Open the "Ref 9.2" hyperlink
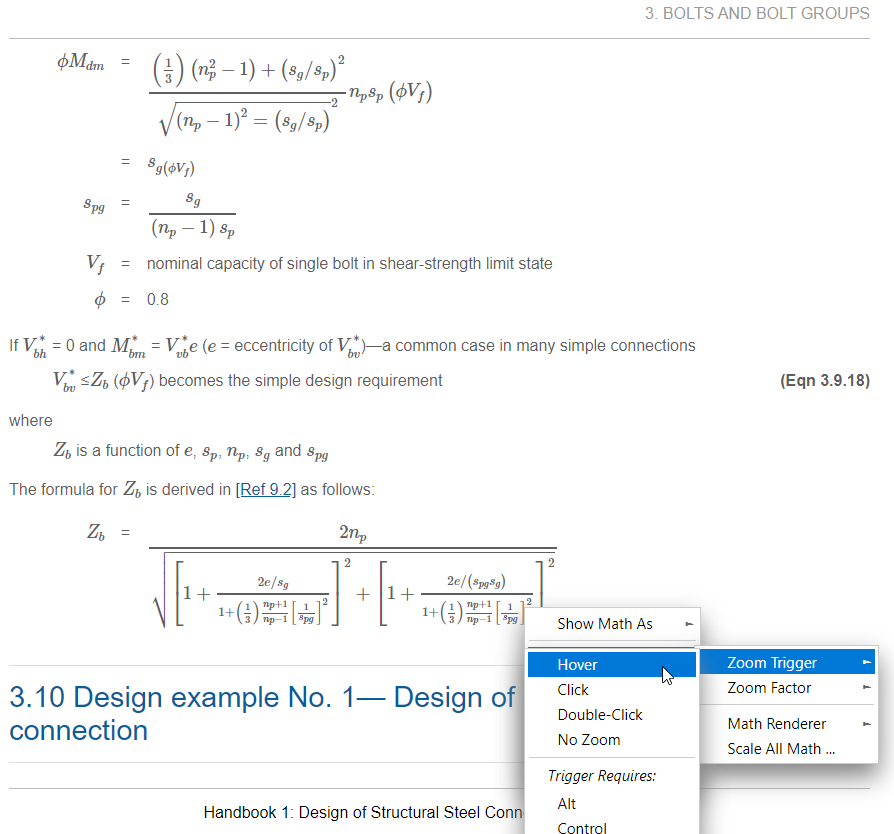This screenshot has width=894, height=834. [266, 489]
